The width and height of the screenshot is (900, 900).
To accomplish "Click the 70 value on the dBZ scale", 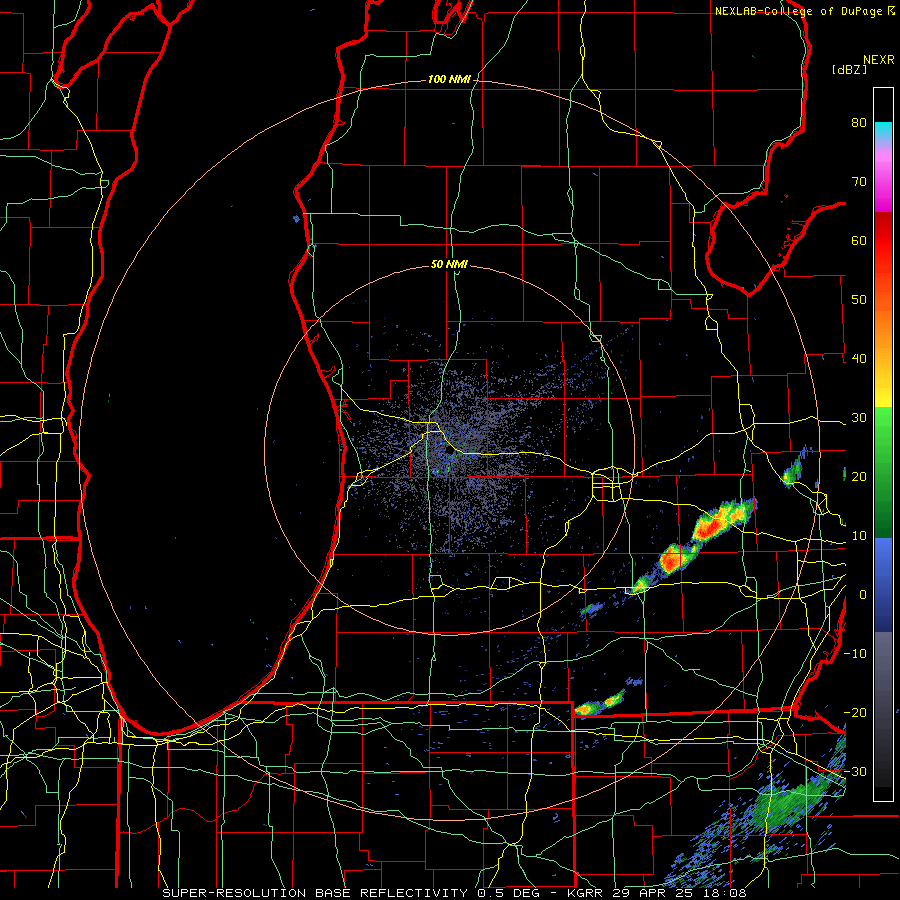I will (859, 181).
